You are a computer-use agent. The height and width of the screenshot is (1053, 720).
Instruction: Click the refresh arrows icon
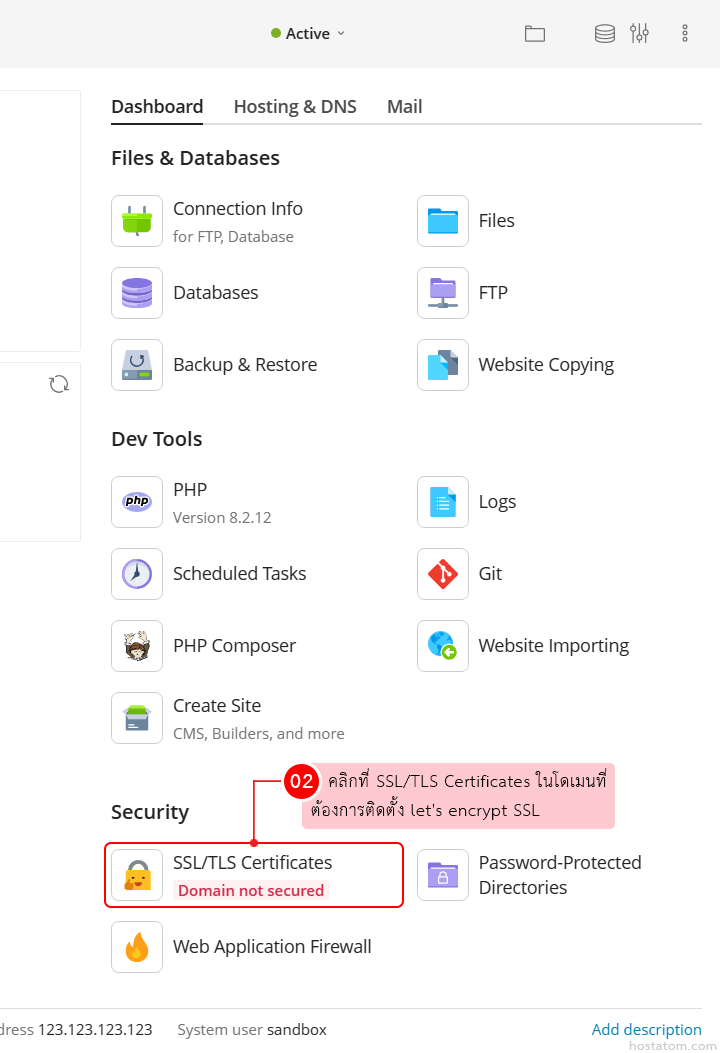(x=59, y=384)
